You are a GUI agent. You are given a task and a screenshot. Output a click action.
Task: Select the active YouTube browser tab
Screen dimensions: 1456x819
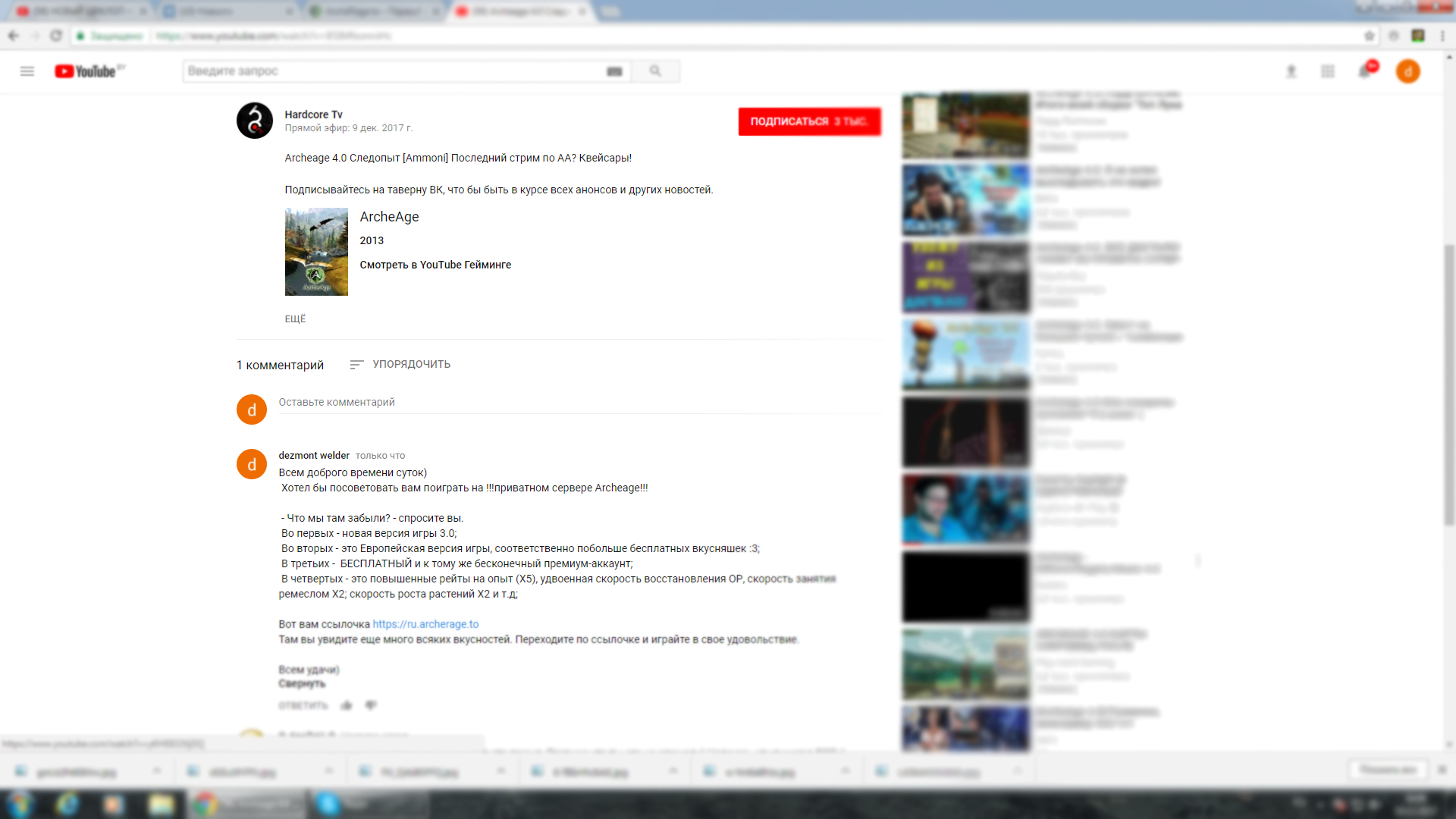click(x=522, y=11)
